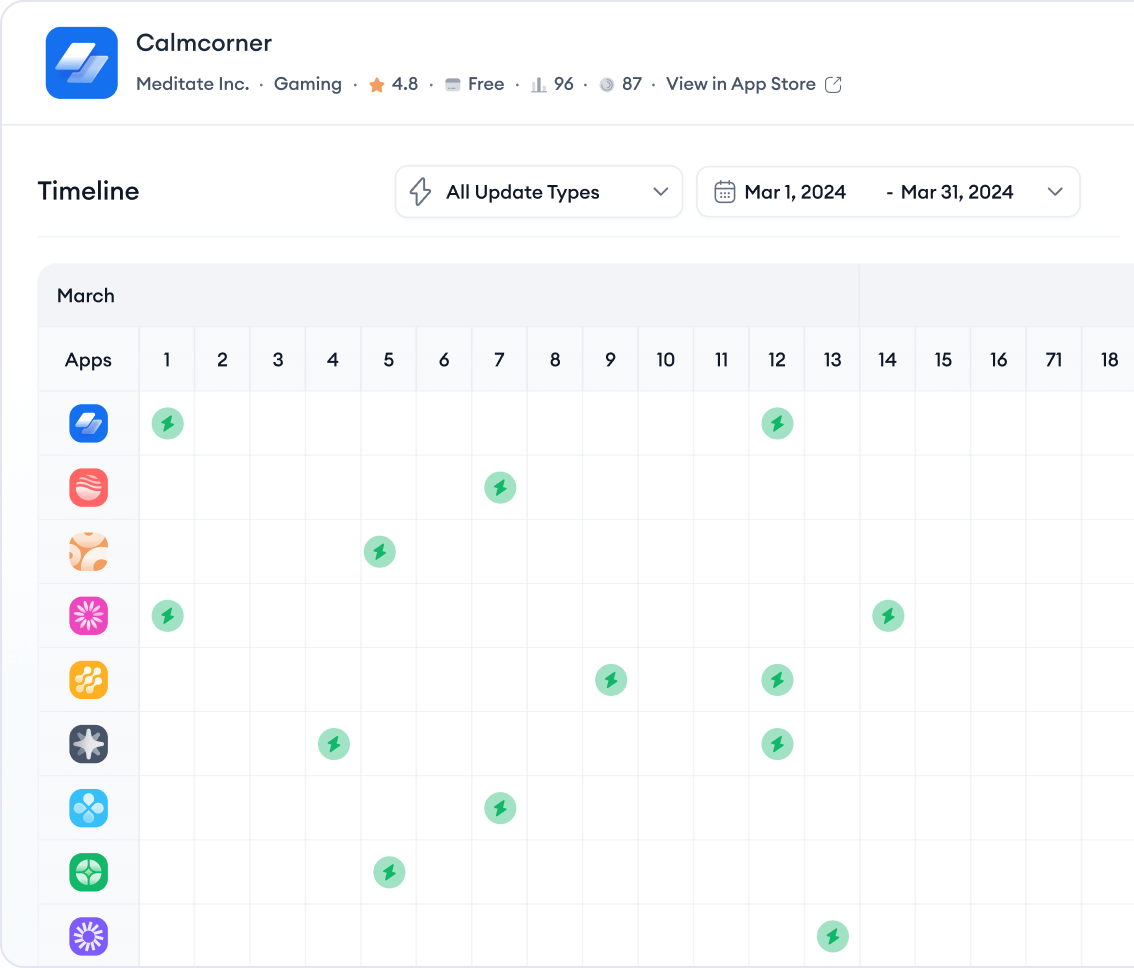
Task: Click the Free price label
Action: (x=486, y=85)
